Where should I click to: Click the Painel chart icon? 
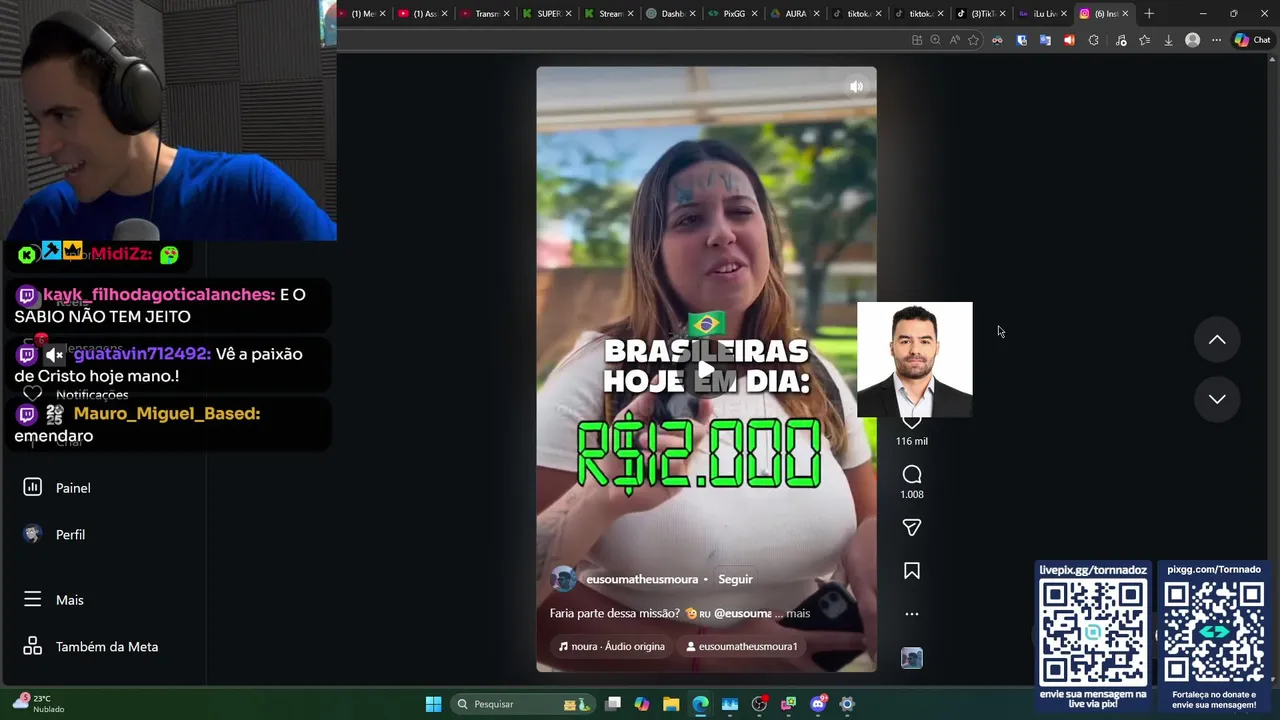coord(33,487)
